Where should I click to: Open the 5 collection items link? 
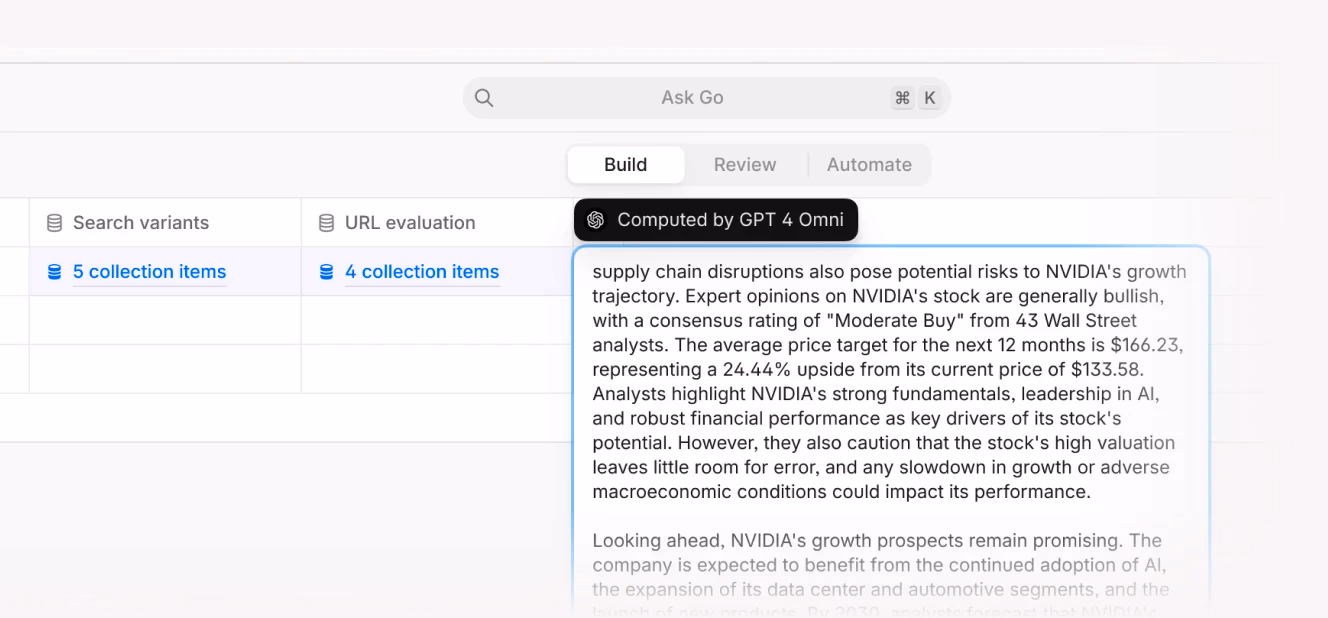[x=150, y=272]
